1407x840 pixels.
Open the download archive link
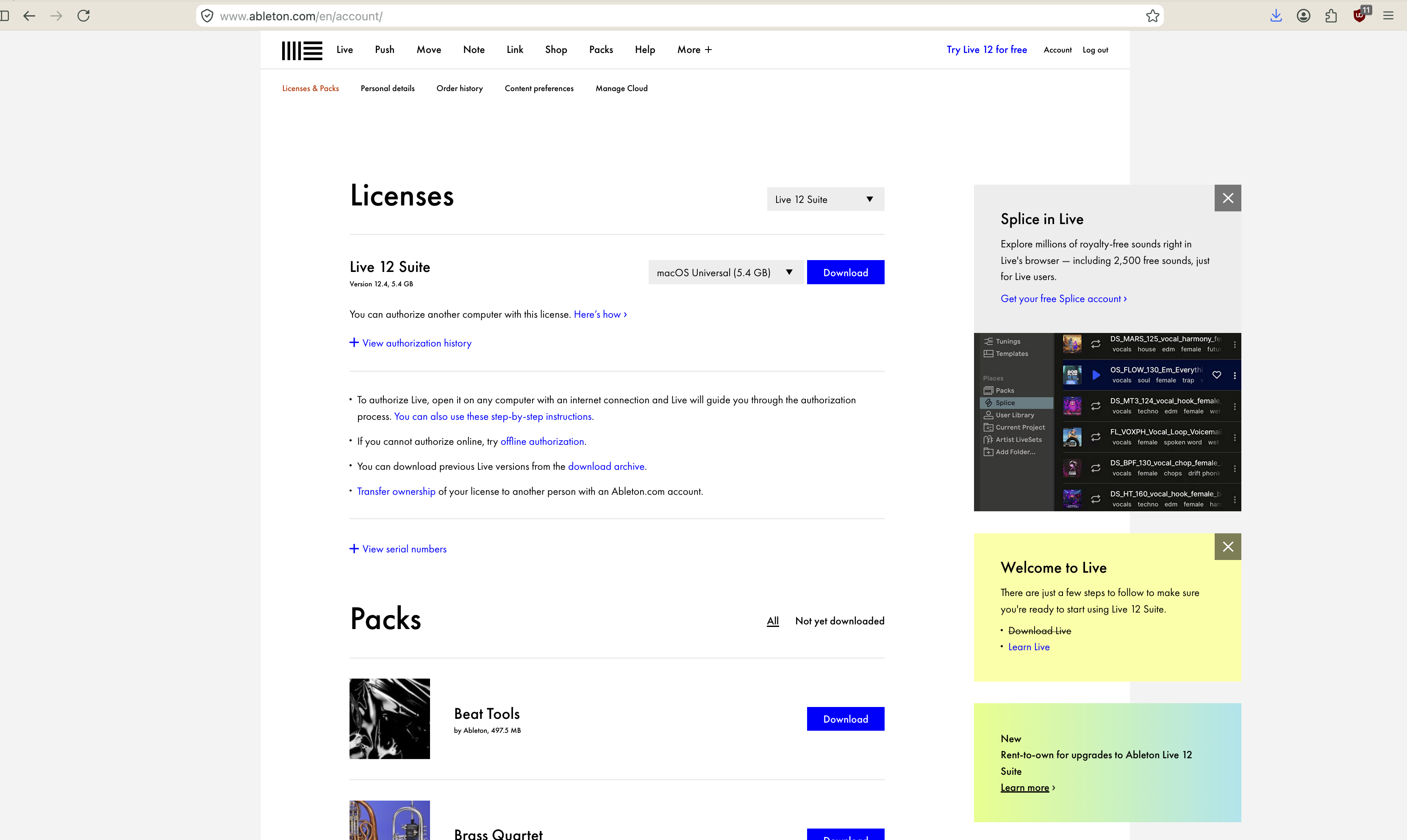coord(606,466)
